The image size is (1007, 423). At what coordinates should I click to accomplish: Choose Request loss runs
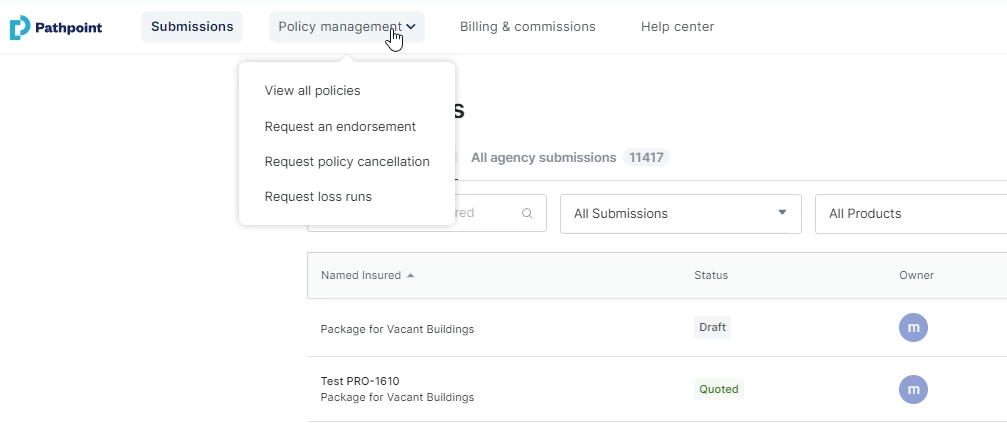(x=318, y=197)
